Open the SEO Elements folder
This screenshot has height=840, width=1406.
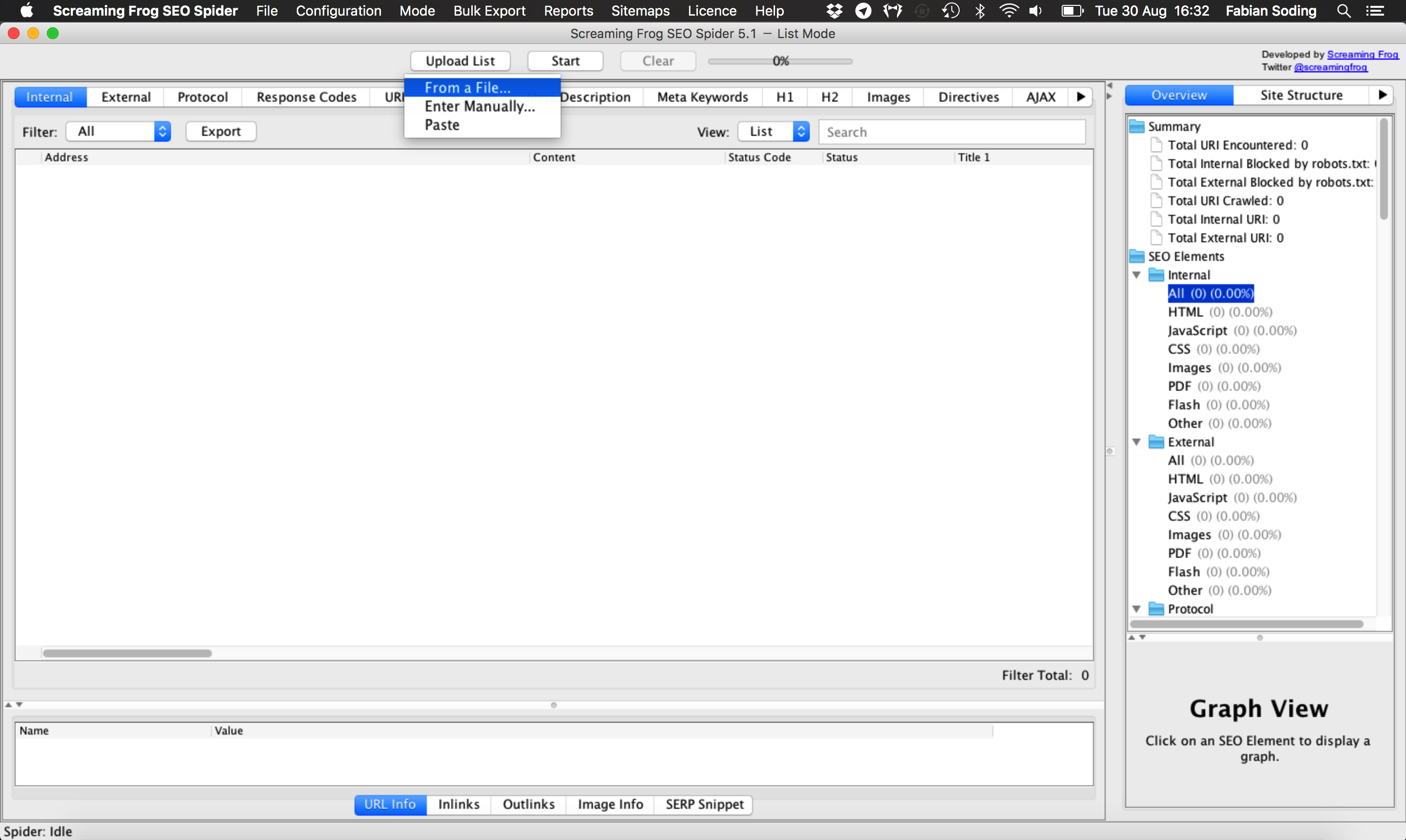pos(1177,256)
